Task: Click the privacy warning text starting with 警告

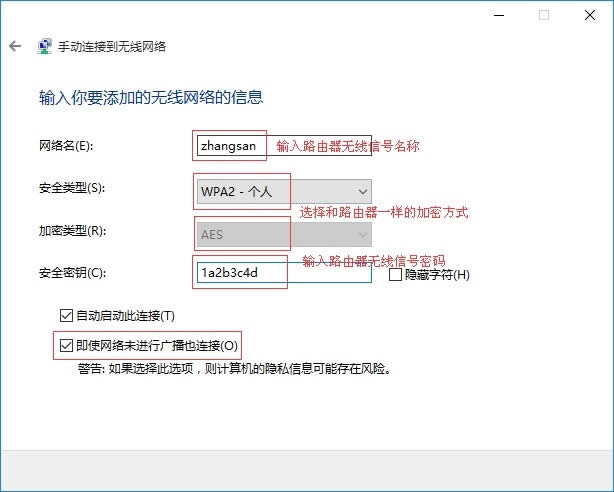Action: [233, 368]
